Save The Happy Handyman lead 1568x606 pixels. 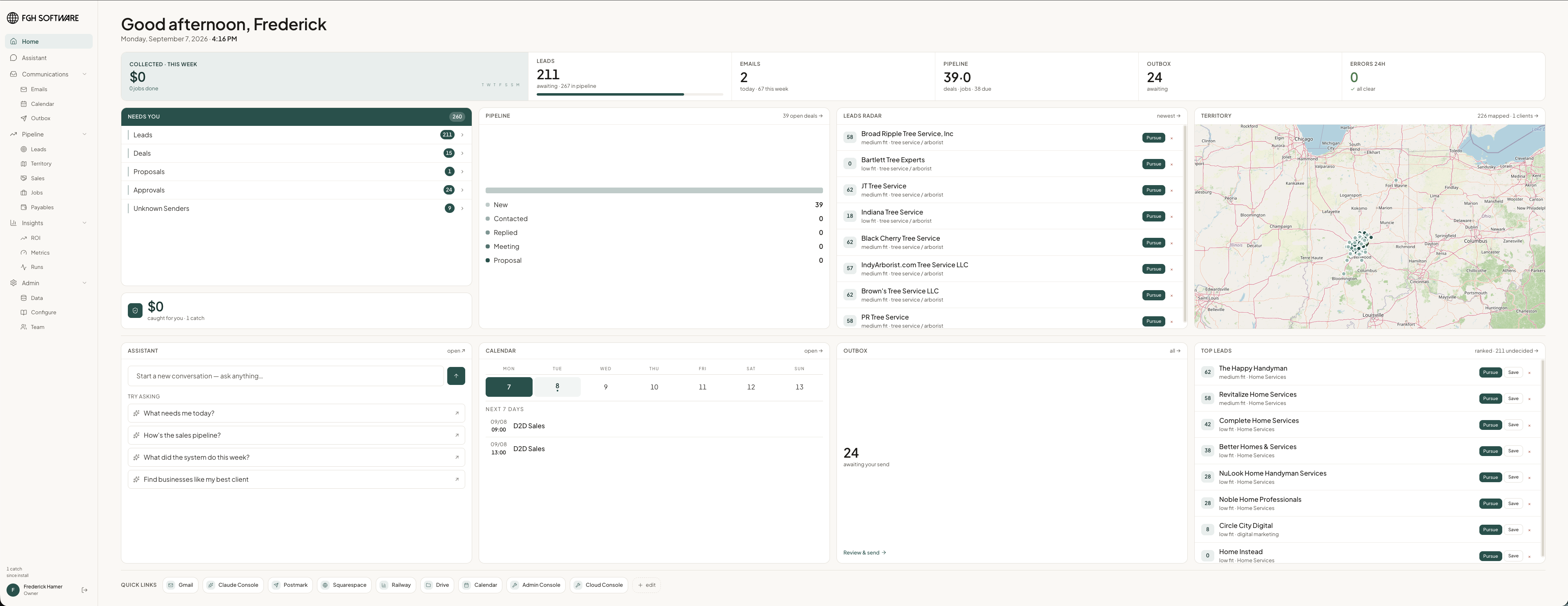(1512, 373)
